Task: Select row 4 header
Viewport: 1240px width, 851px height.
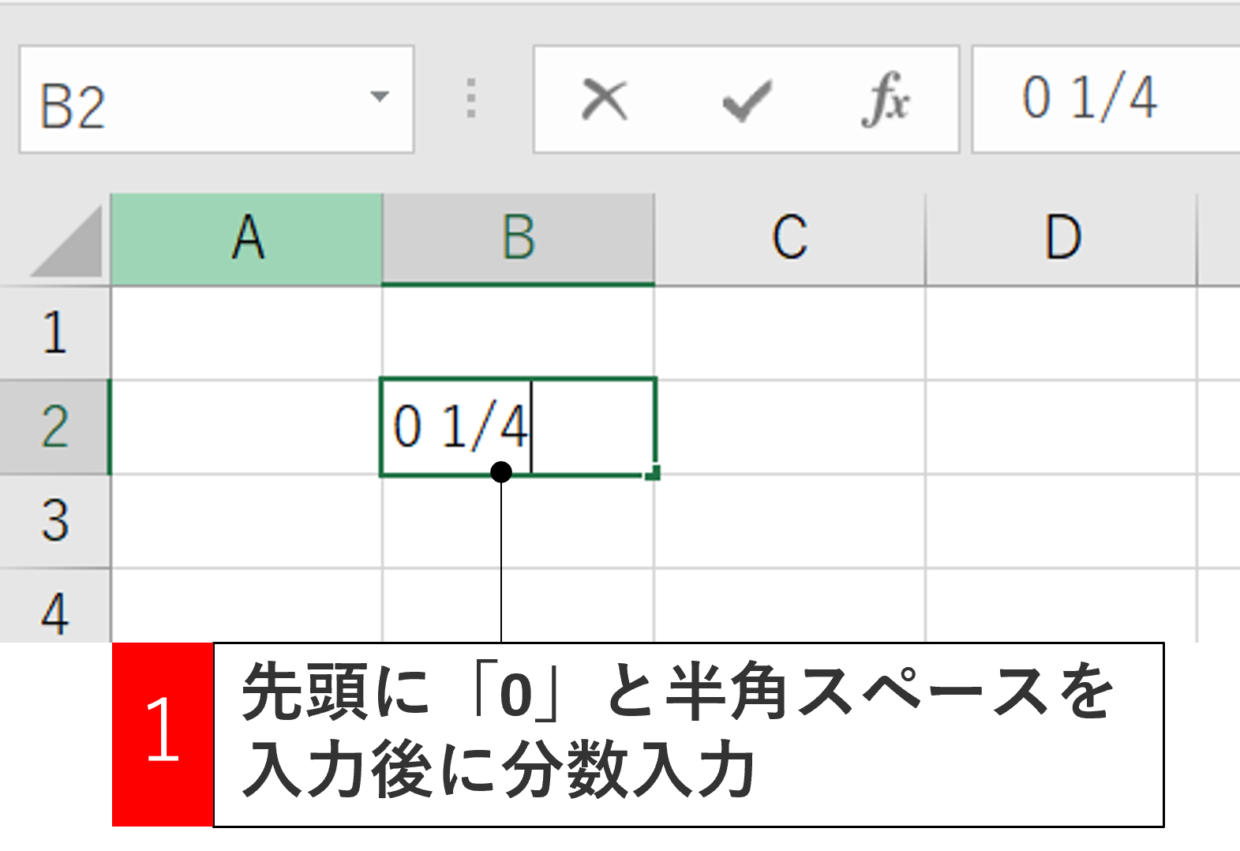Action: (55, 606)
